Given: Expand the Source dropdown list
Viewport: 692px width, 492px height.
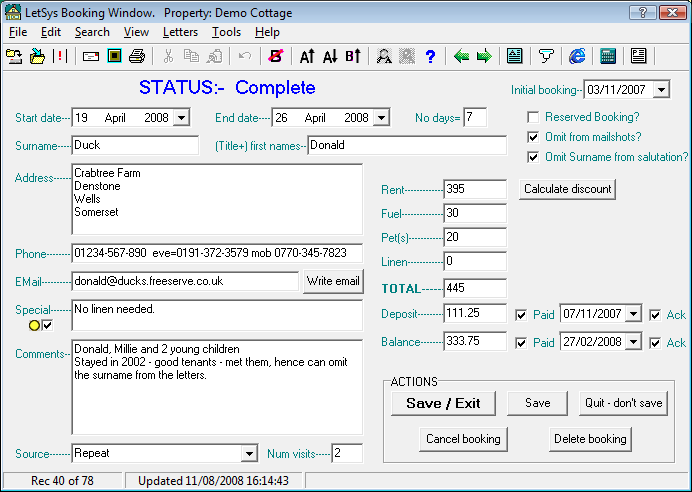Looking at the screenshot, I should 249,454.
